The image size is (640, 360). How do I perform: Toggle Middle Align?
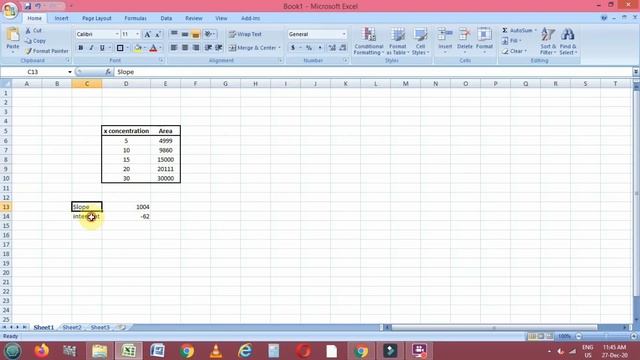pyautogui.click(x=185, y=34)
